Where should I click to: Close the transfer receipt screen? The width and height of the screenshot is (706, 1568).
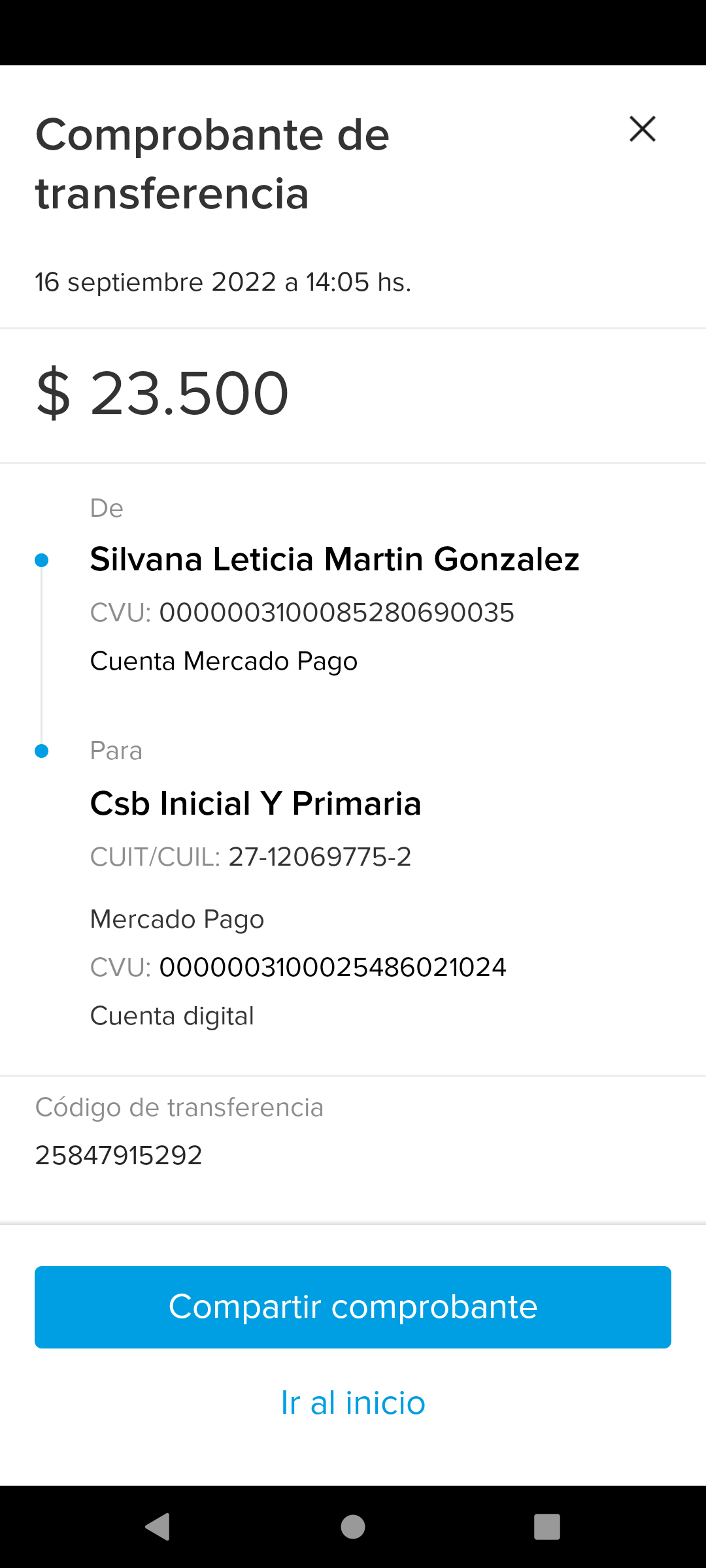click(x=642, y=129)
